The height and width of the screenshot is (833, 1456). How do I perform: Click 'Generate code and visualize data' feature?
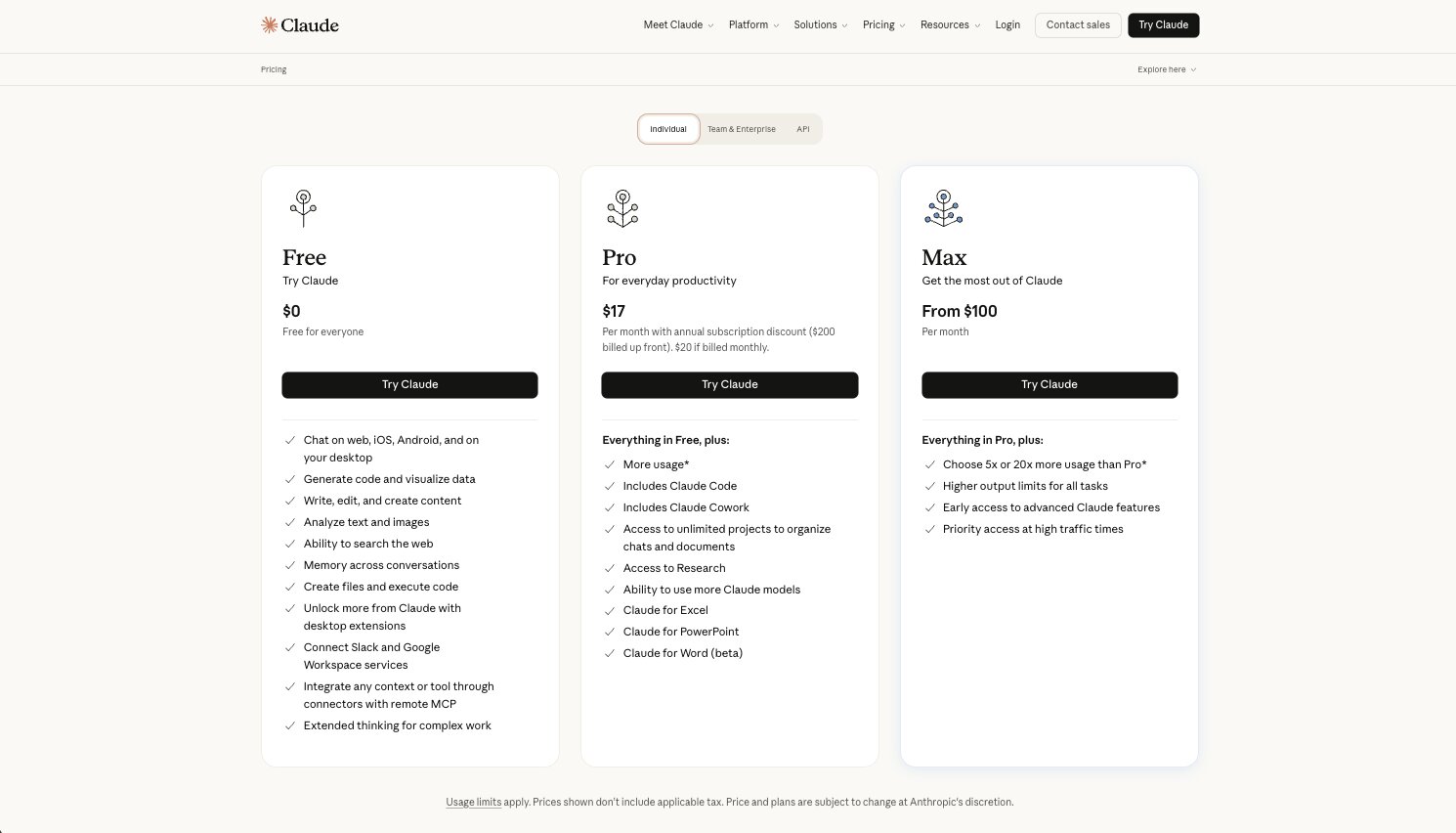pos(389,479)
